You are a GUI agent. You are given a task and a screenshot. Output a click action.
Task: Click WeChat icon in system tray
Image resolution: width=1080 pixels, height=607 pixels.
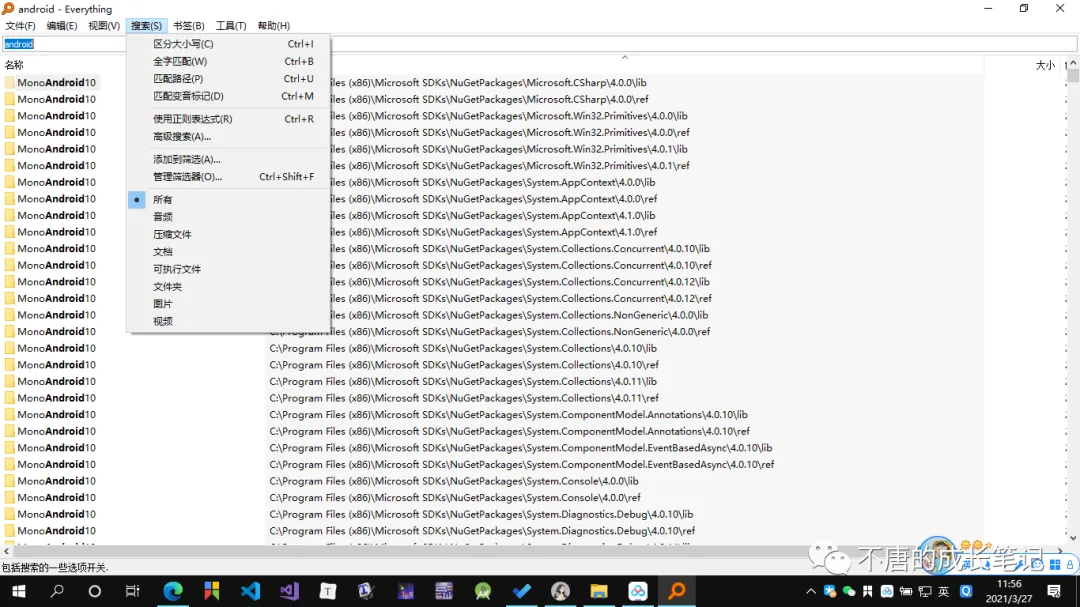pos(849,591)
